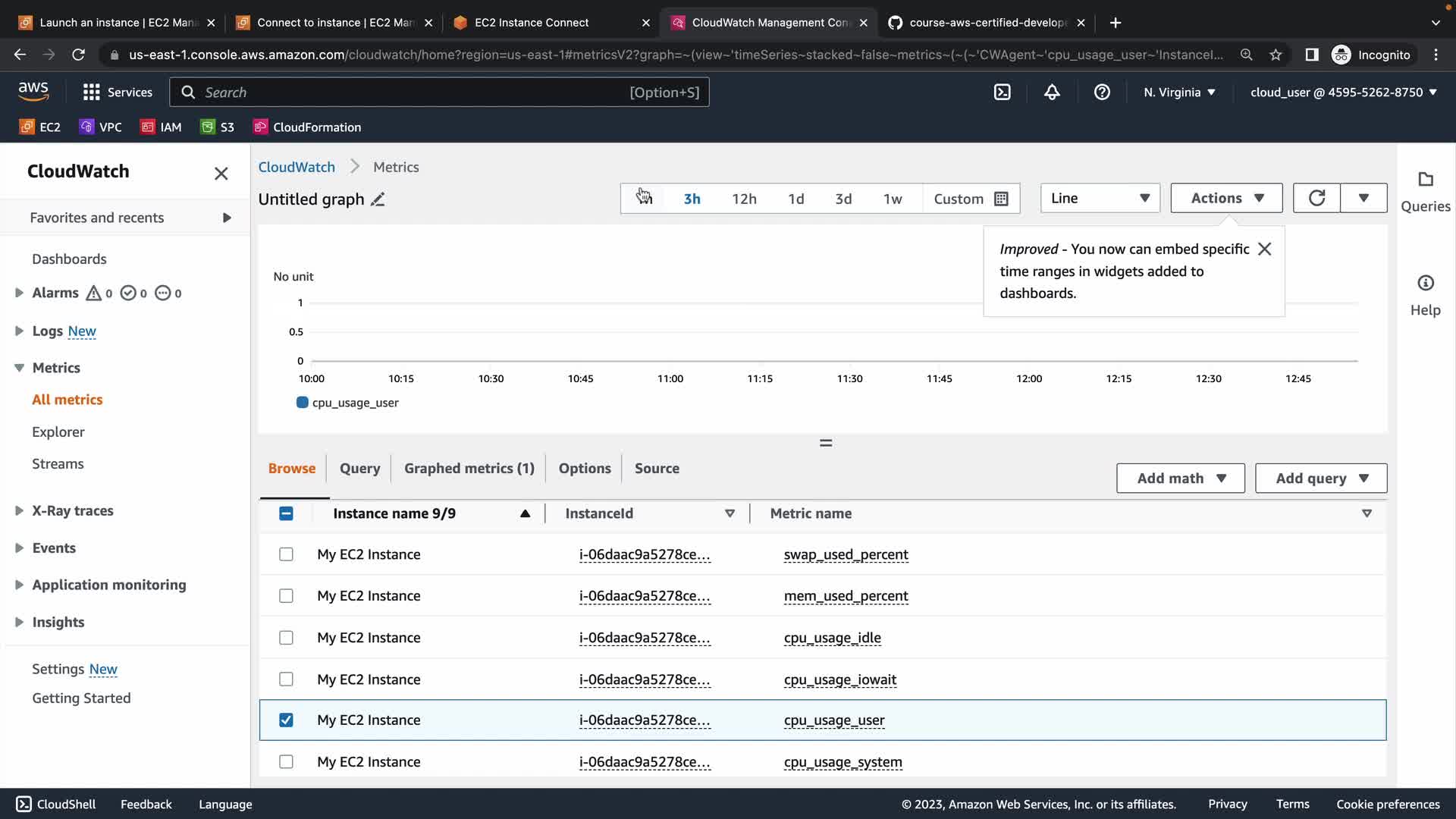Screen dimensions: 1456x819
Task: Open the Queries panel icon
Action: pos(1425,180)
